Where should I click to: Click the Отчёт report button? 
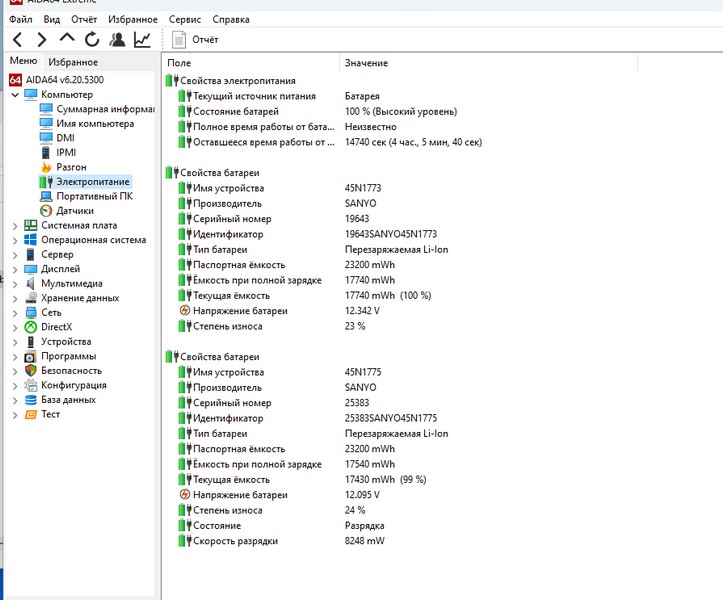[x=196, y=40]
